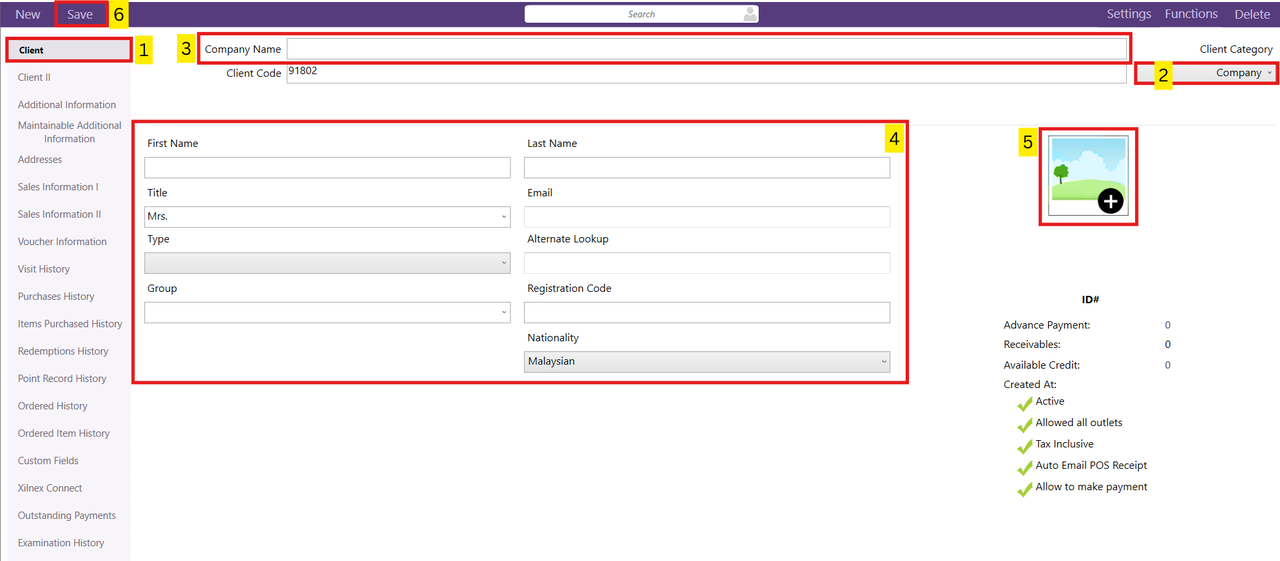Open the Sales Information I tab
This screenshot has height=561, width=1280.
tap(58, 187)
